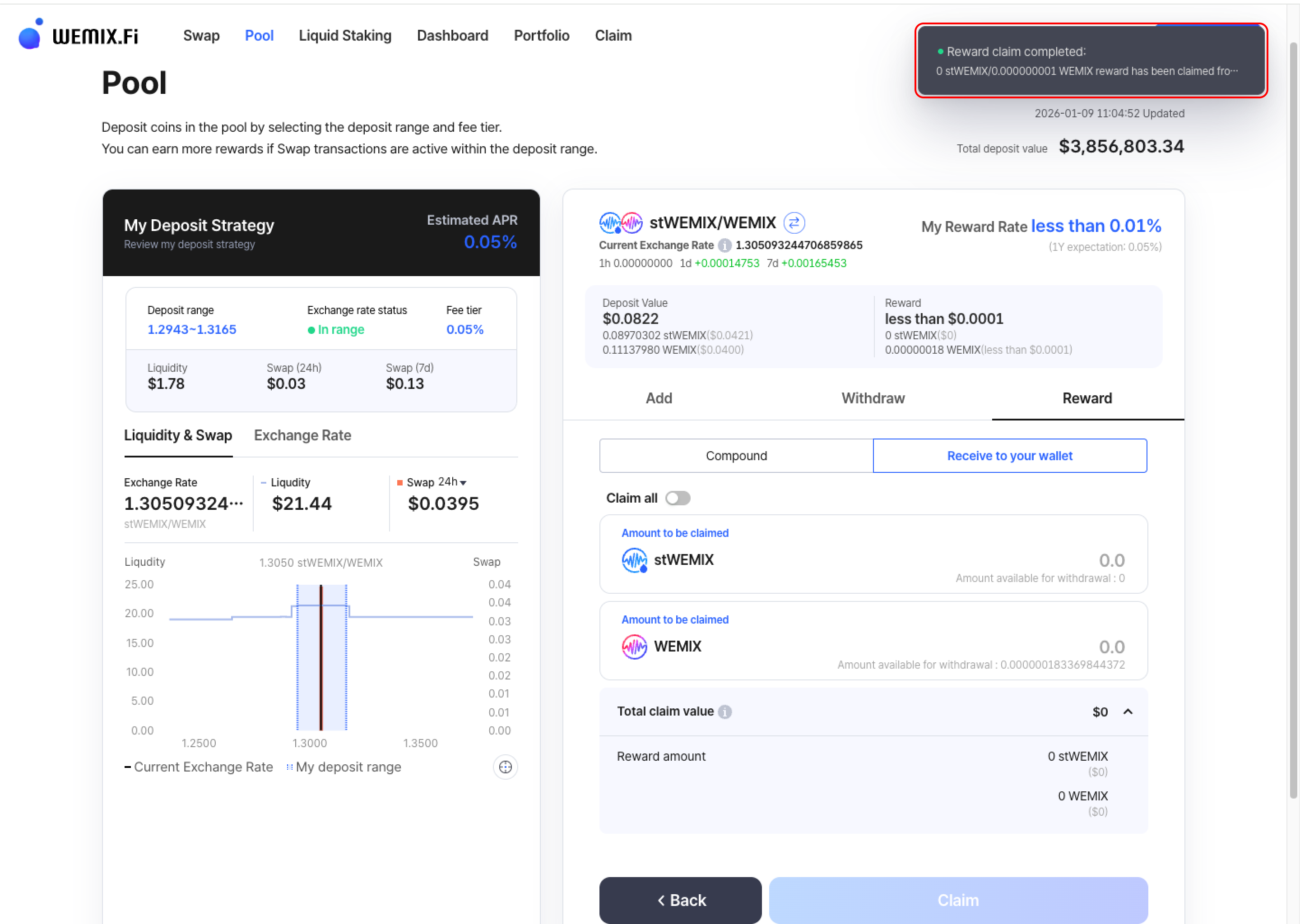1300x924 pixels.
Task: Click the chart recenter crosshair icon
Action: coord(505,767)
